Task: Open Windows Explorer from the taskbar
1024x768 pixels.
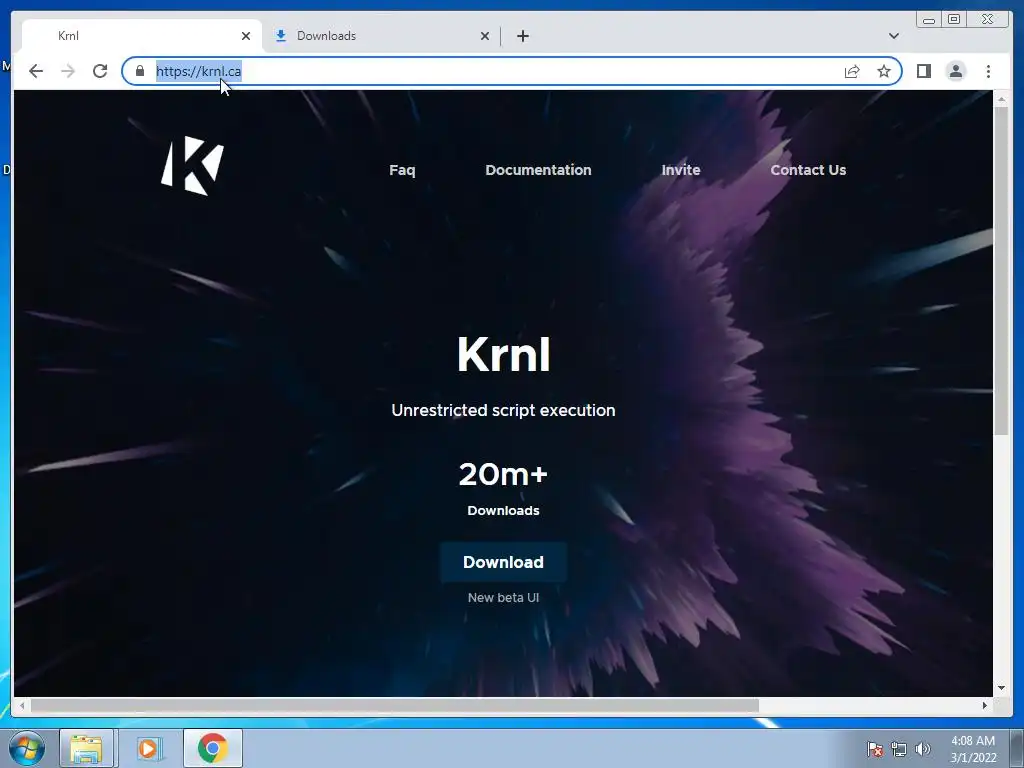Action: (x=87, y=748)
